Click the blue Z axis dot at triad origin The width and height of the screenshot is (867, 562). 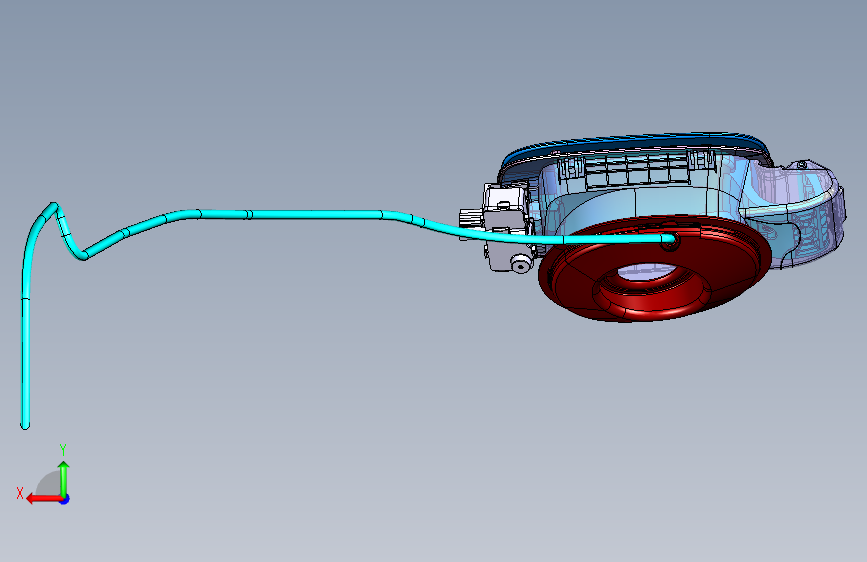[x=65, y=499]
